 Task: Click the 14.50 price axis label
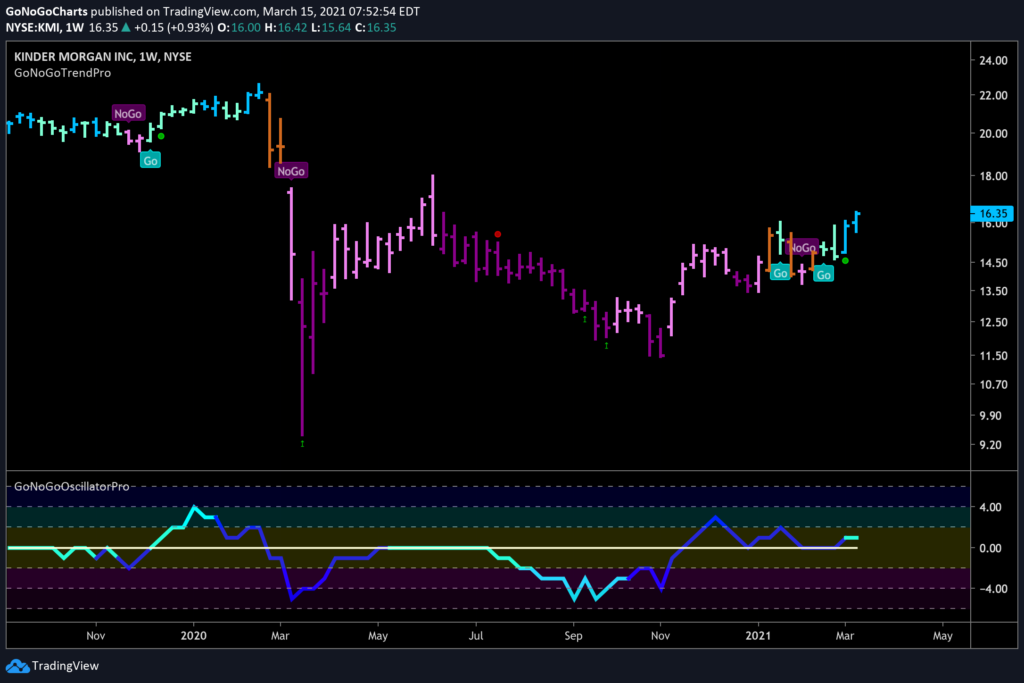[993, 263]
